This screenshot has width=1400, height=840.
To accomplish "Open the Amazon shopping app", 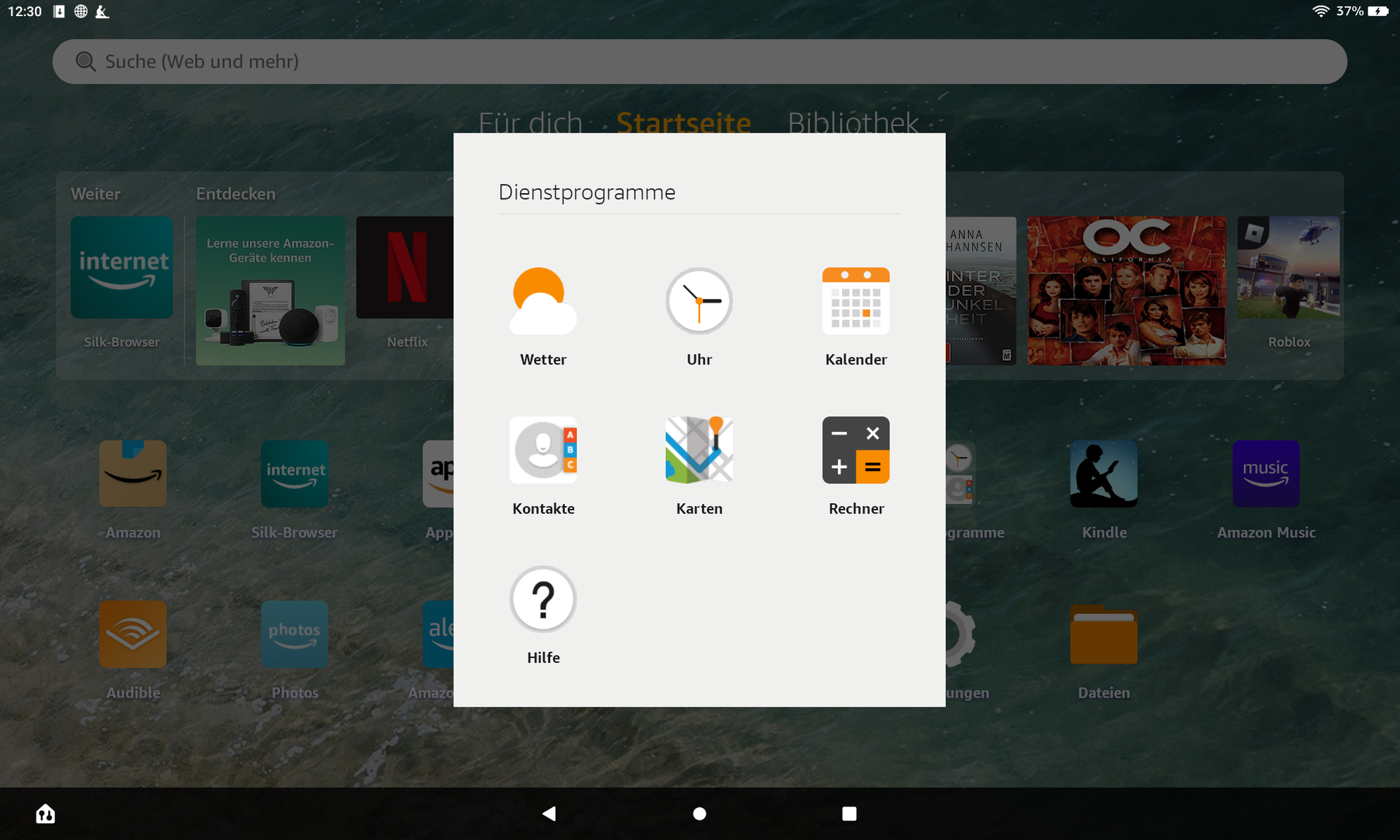I will pyautogui.click(x=133, y=474).
